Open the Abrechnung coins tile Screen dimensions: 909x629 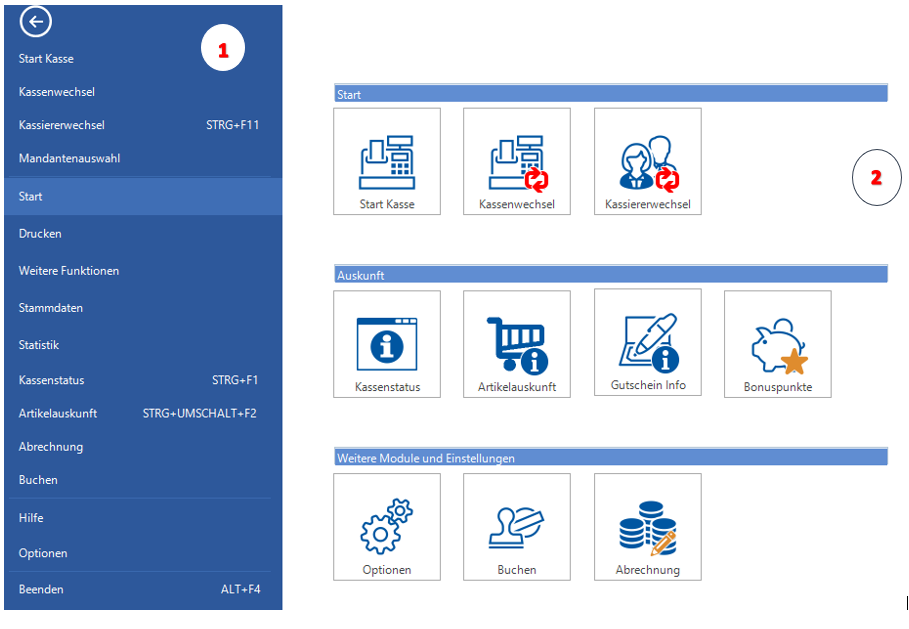(647, 527)
